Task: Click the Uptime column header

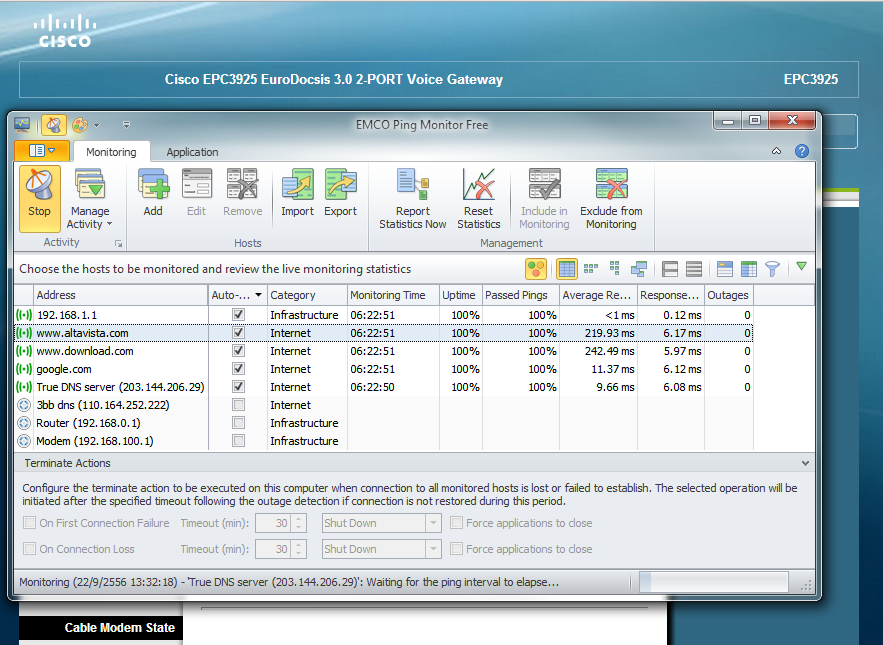Action: pyautogui.click(x=459, y=295)
